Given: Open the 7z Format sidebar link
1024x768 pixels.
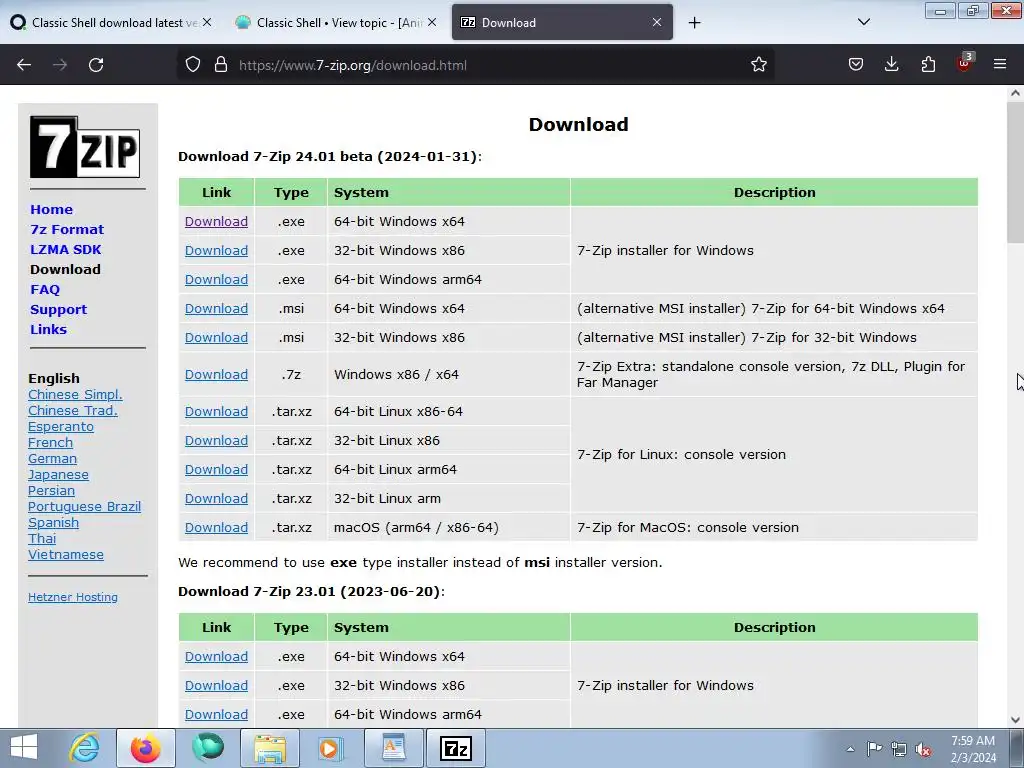Looking at the screenshot, I should (x=67, y=229).
